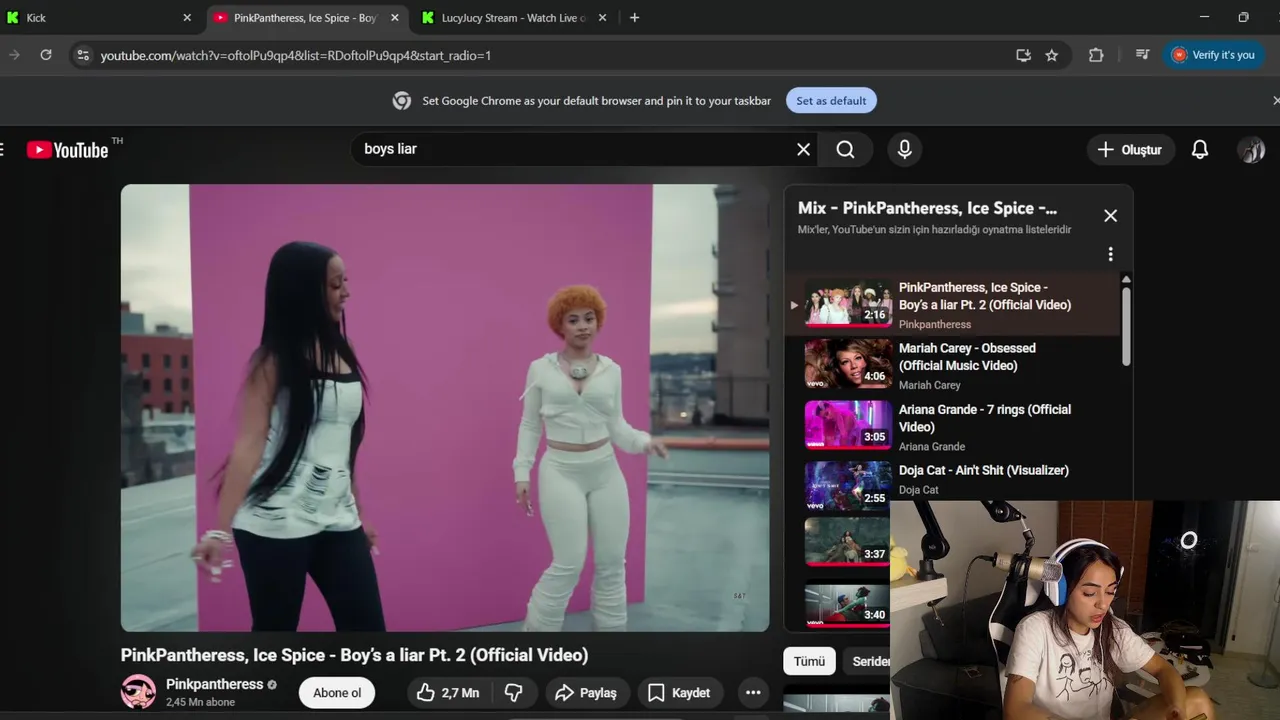The height and width of the screenshot is (720, 1280).
Task: Close the Kick tab
Action: click(x=187, y=18)
